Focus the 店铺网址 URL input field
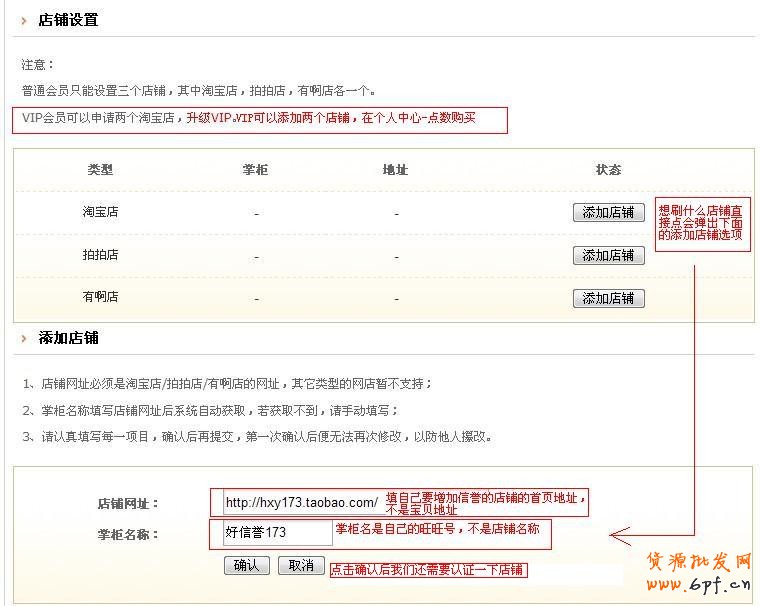The height and width of the screenshot is (606, 761). [300, 503]
